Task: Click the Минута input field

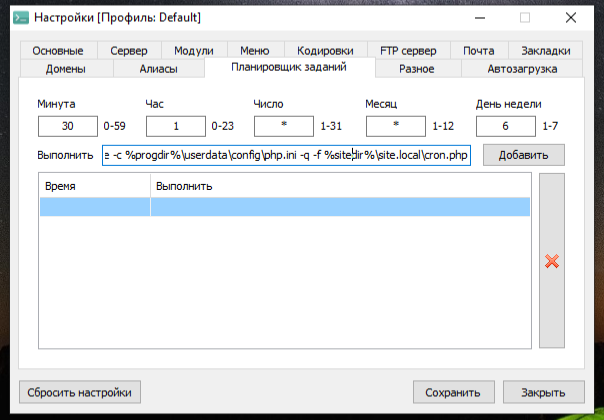Action: click(68, 127)
